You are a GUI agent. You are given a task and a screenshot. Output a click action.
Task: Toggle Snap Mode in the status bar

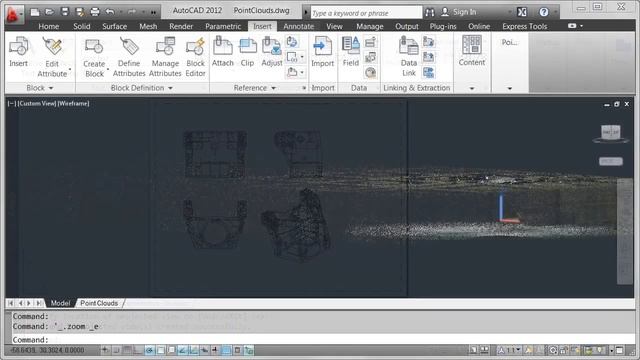(x=116, y=350)
